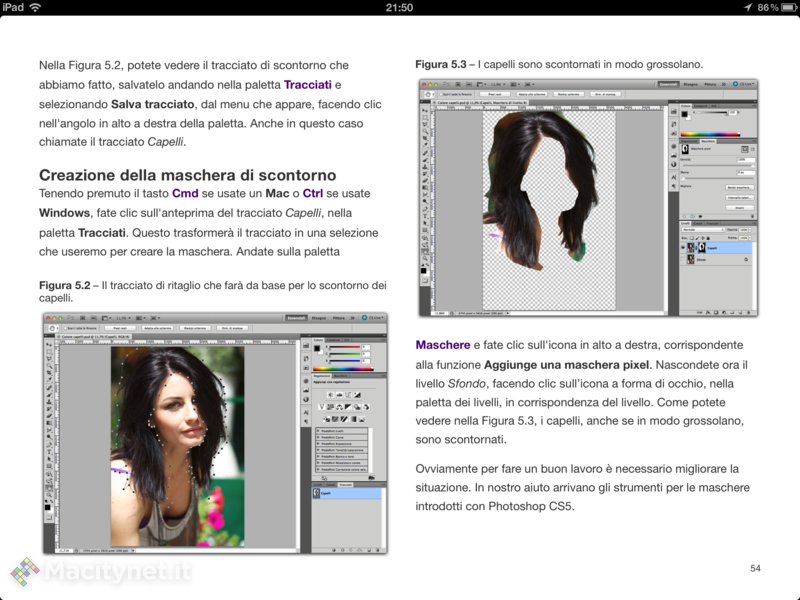Select the Hand tool in Figure 5.3
The image size is (800, 600).
425,252
